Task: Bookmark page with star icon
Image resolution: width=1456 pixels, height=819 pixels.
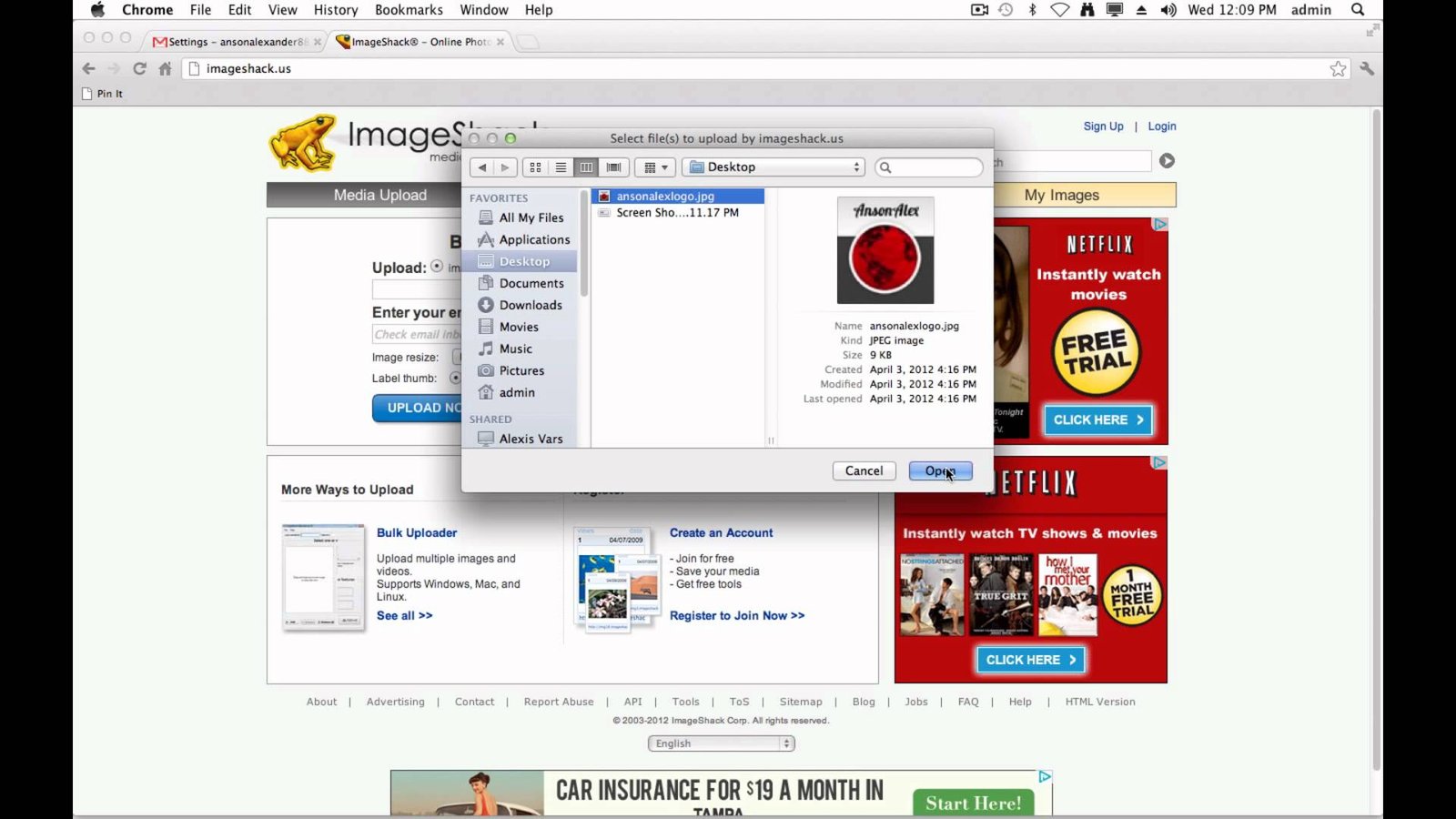Action: click(1338, 68)
